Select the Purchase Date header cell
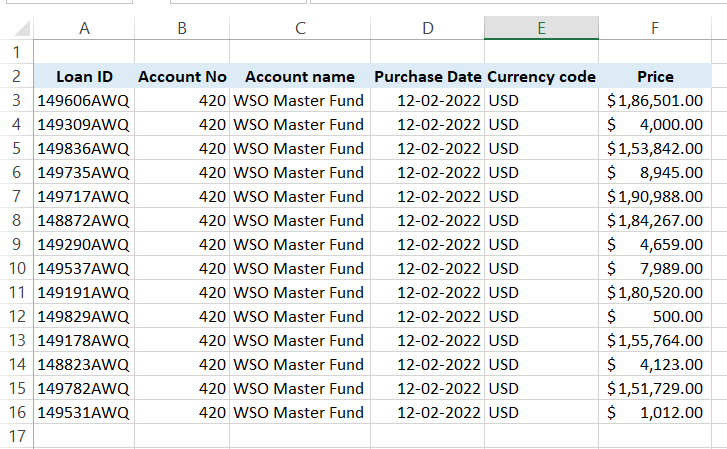 427,76
